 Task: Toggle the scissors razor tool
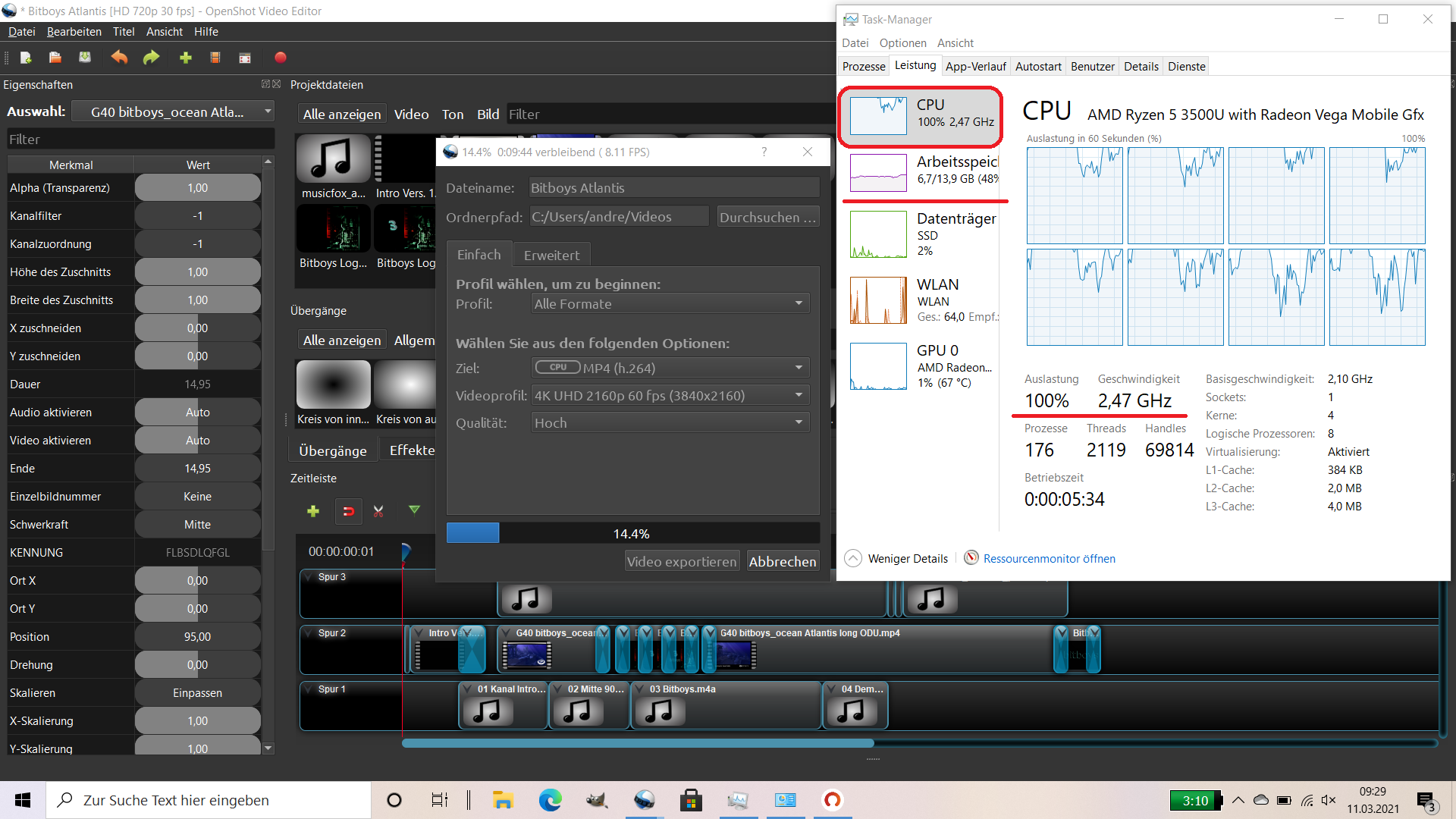point(378,511)
